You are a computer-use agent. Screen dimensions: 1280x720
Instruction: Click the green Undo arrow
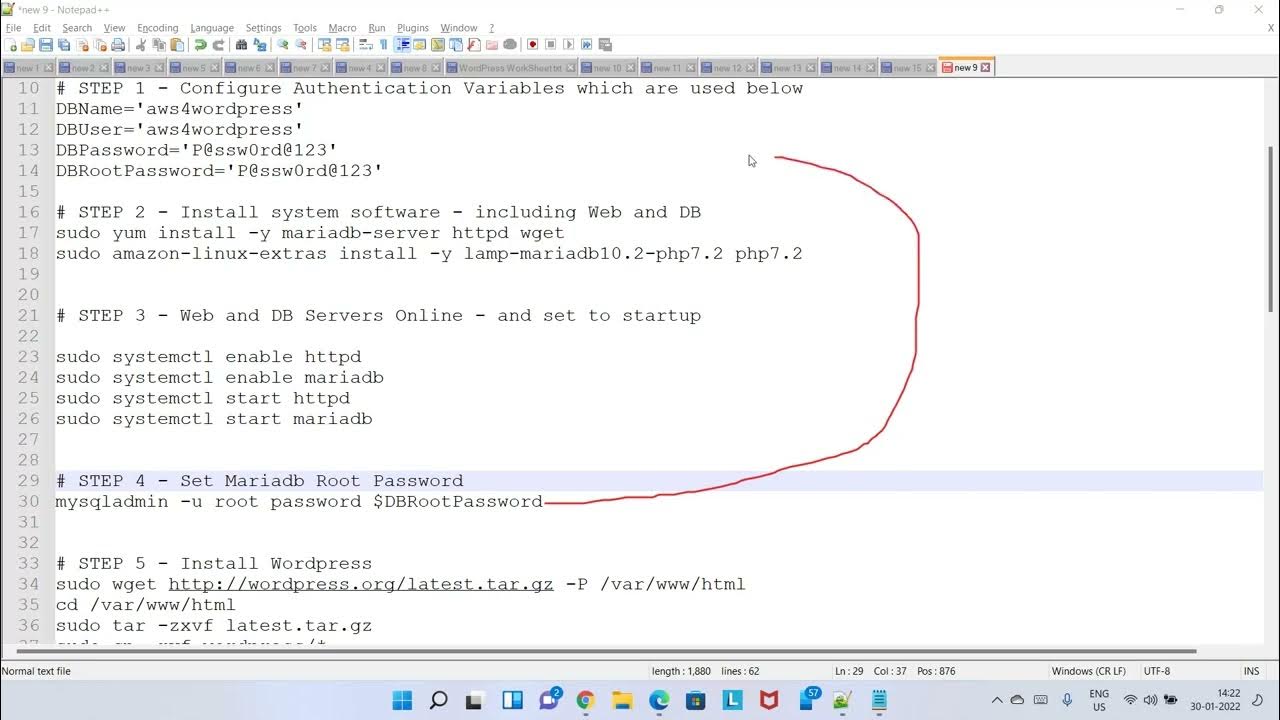[x=200, y=45]
